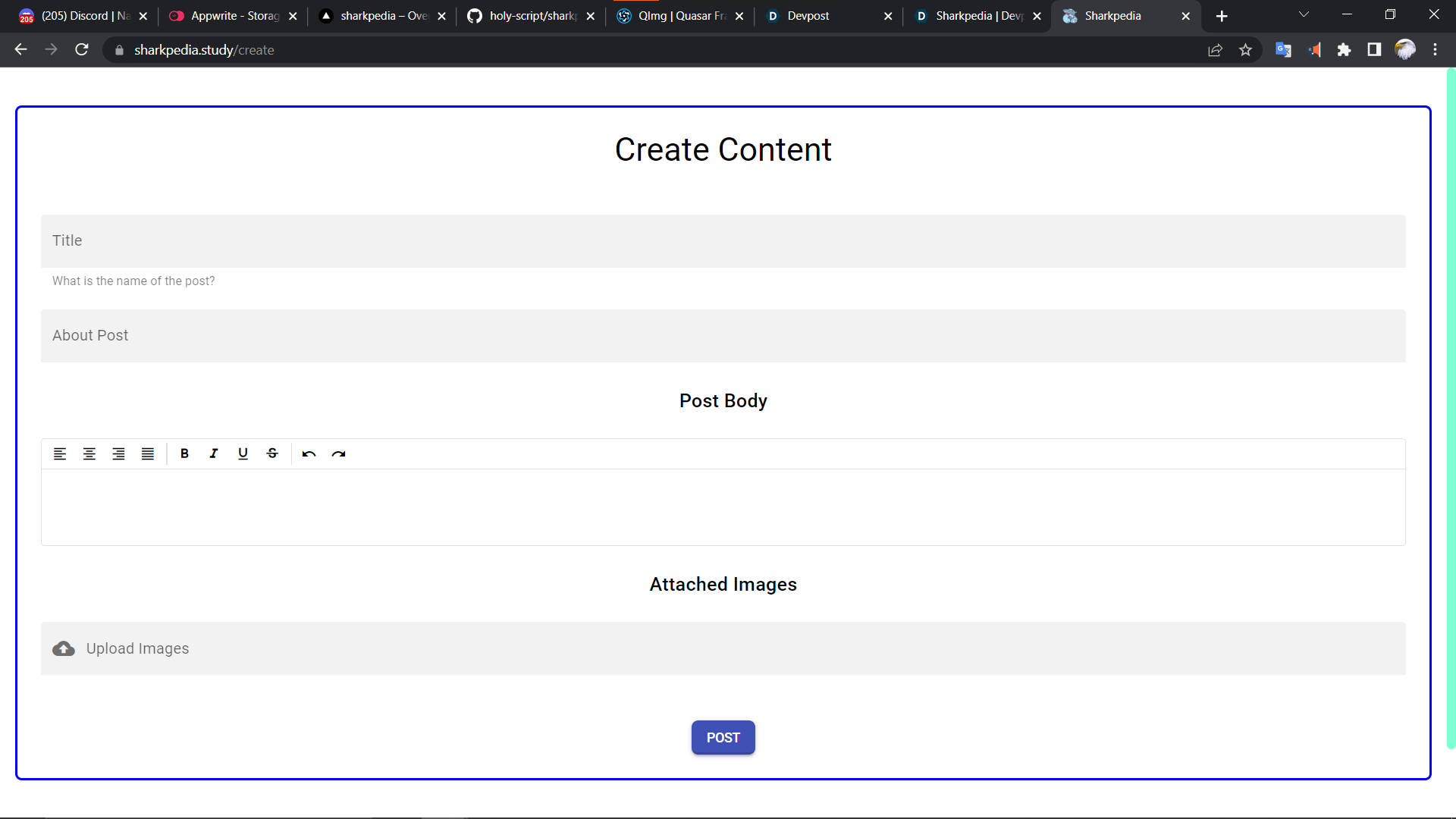Click the cloud upload icon
This screenshot has height=819, width=1456.
click(x=64, y=648)
